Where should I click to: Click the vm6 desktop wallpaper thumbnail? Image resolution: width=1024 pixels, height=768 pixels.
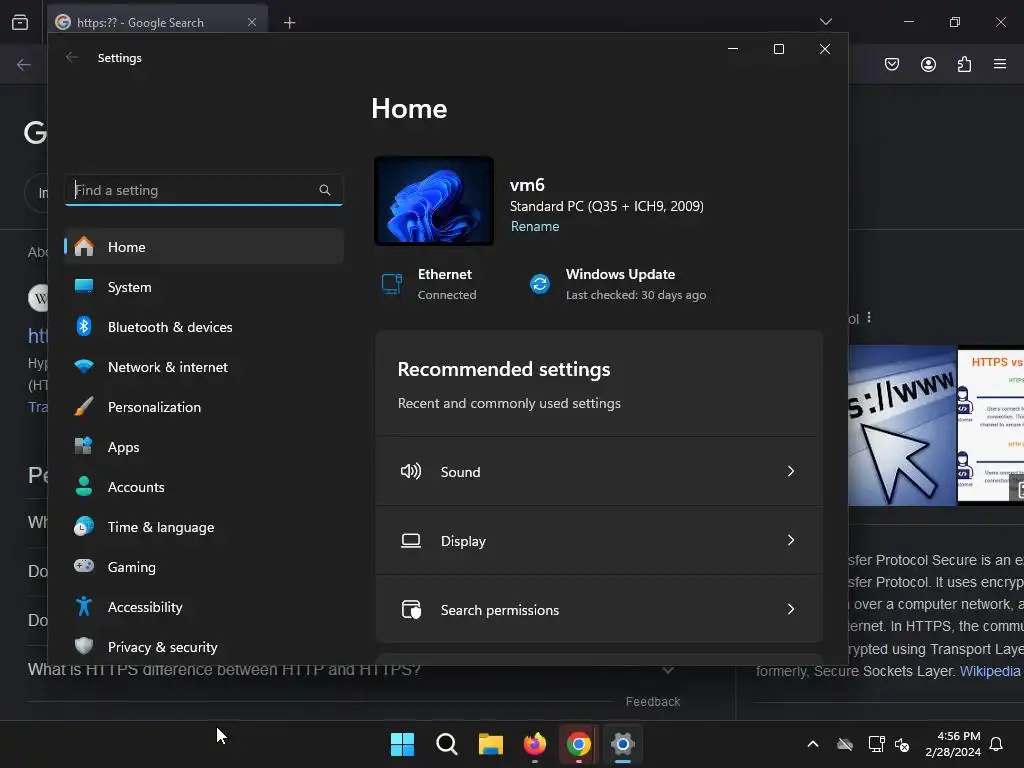click(x=434, y=201)
